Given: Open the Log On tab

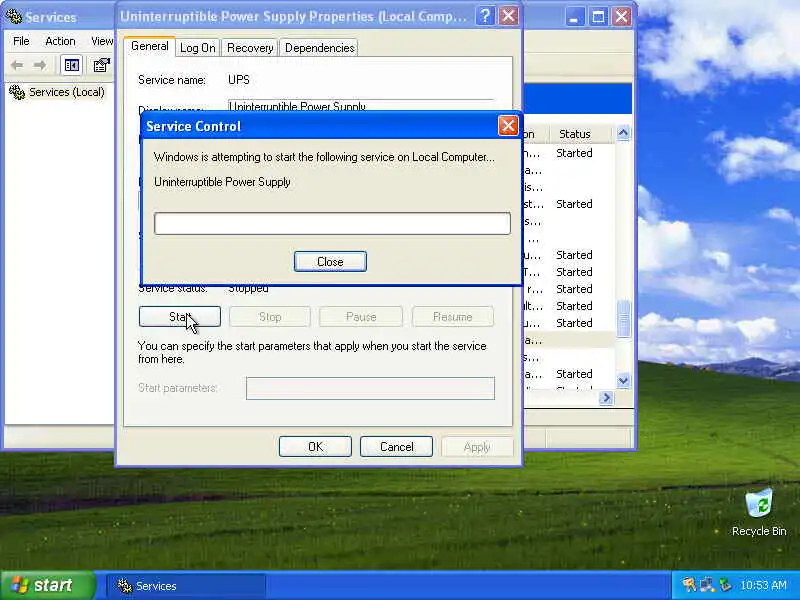Looking at the screenshot, I should click(197, 48).
